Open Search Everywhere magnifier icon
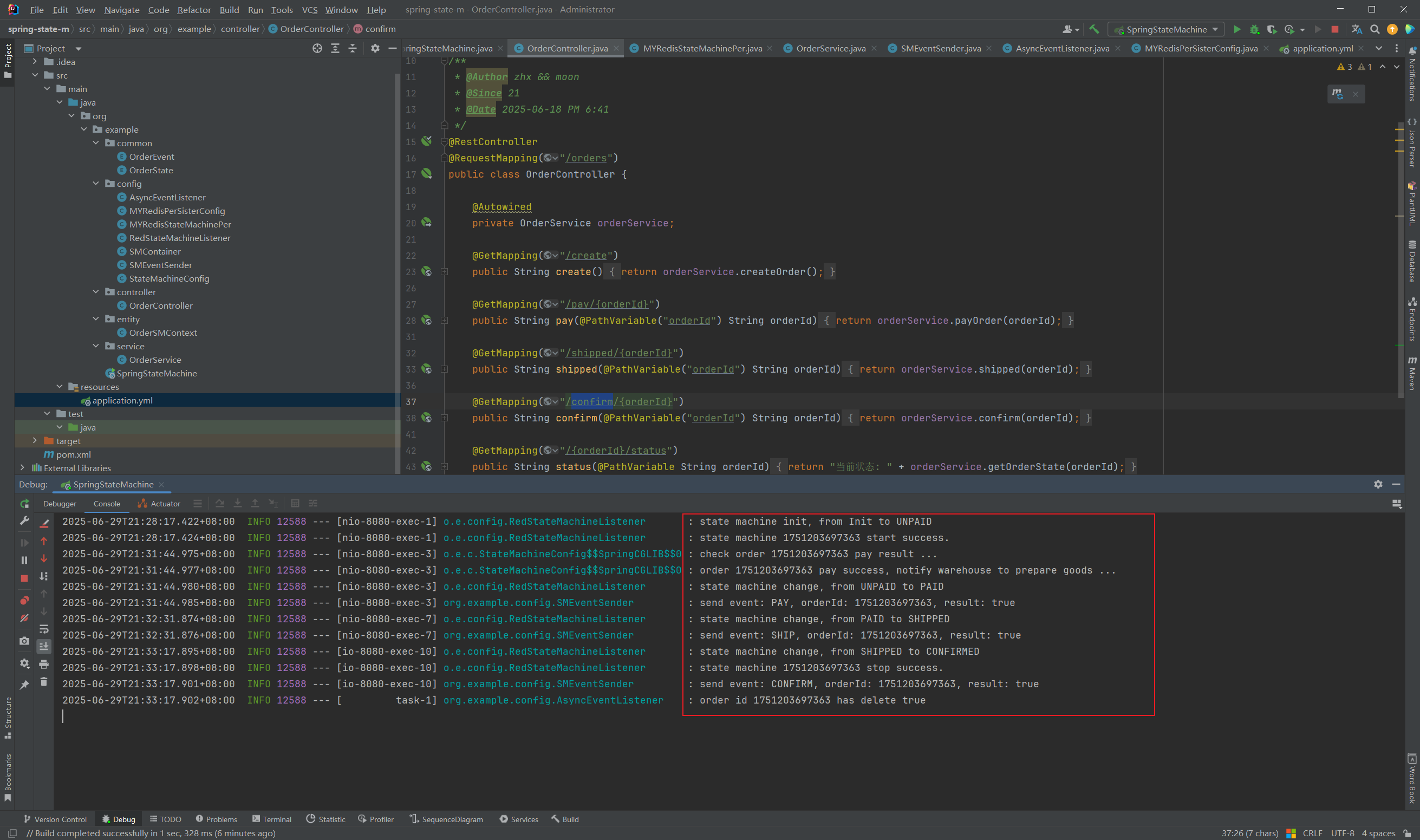Screen dimensions: 1420x840 (1375, 29)
